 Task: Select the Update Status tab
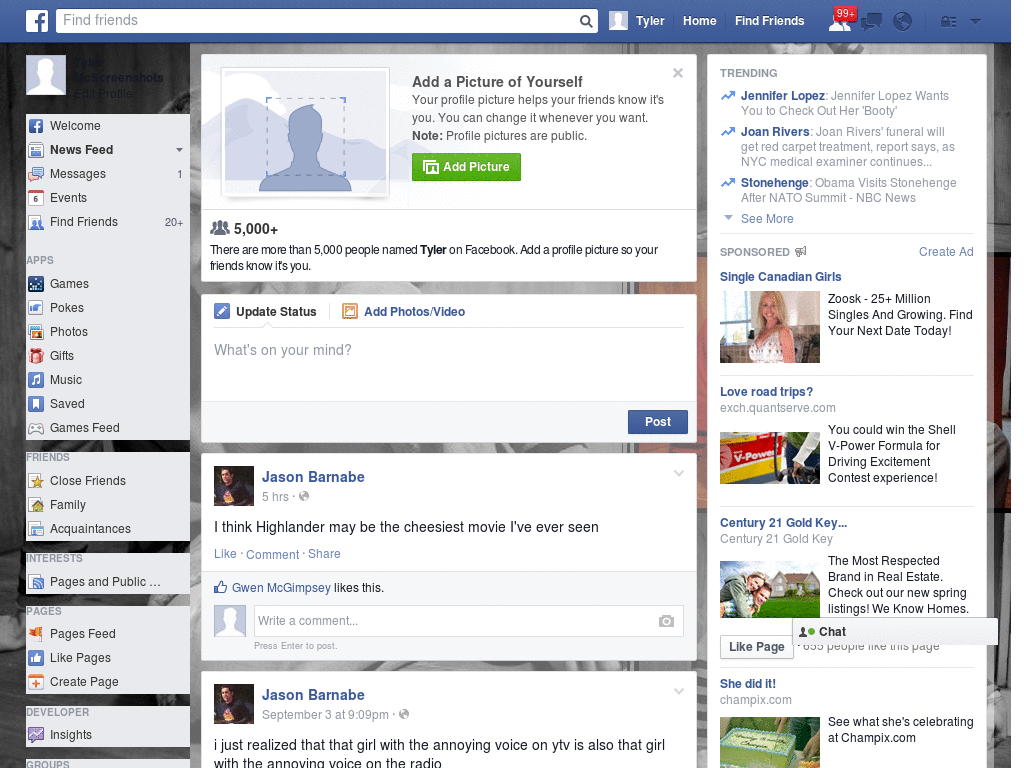point(265,312)
